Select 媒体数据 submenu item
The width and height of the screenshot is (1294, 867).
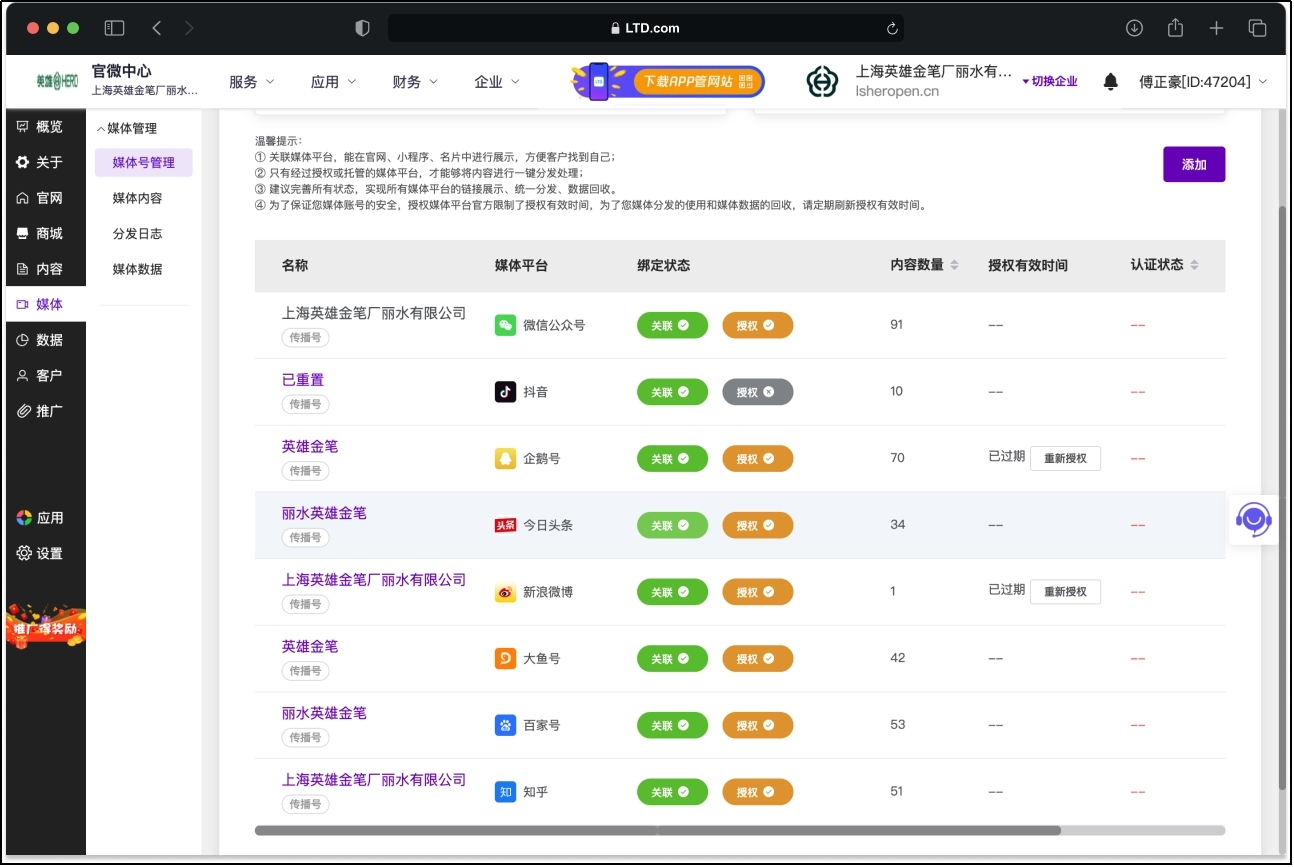click(138, 269)
